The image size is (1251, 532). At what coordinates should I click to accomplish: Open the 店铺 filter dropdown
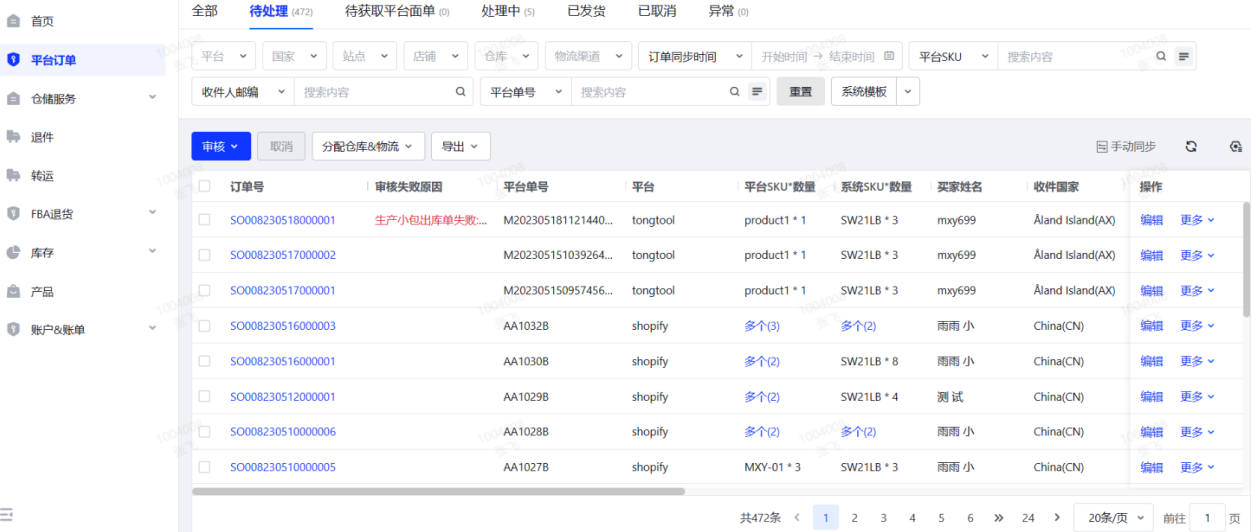[436, 56]
